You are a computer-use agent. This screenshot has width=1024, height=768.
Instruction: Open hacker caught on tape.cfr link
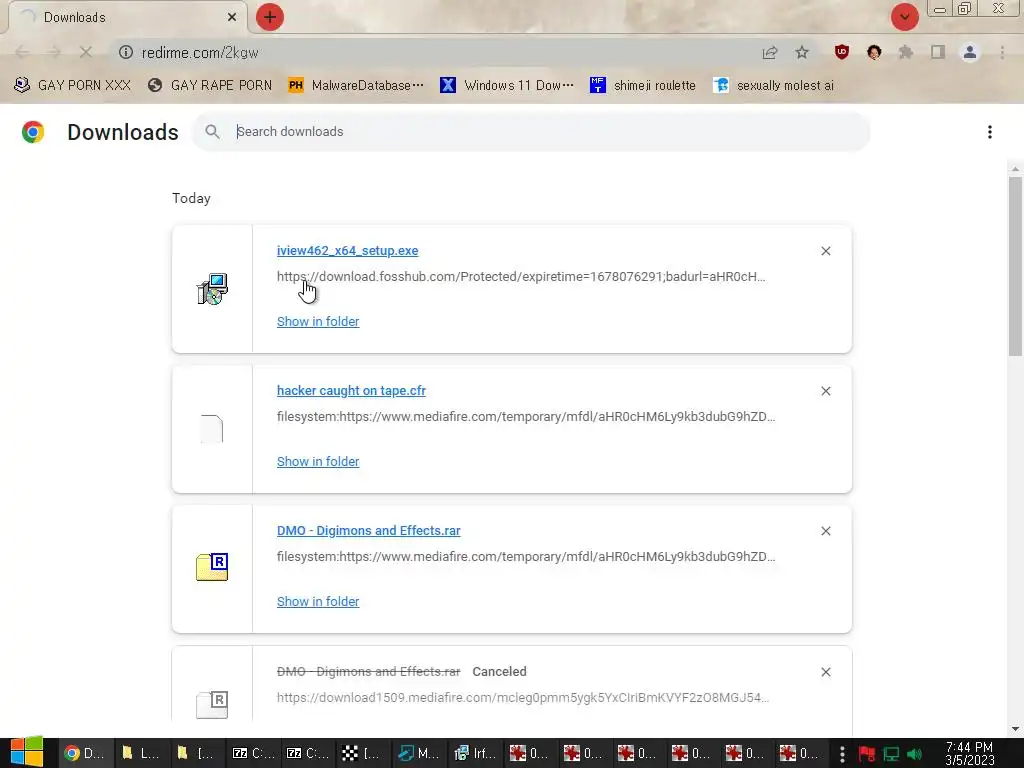(x=351, y=391)
